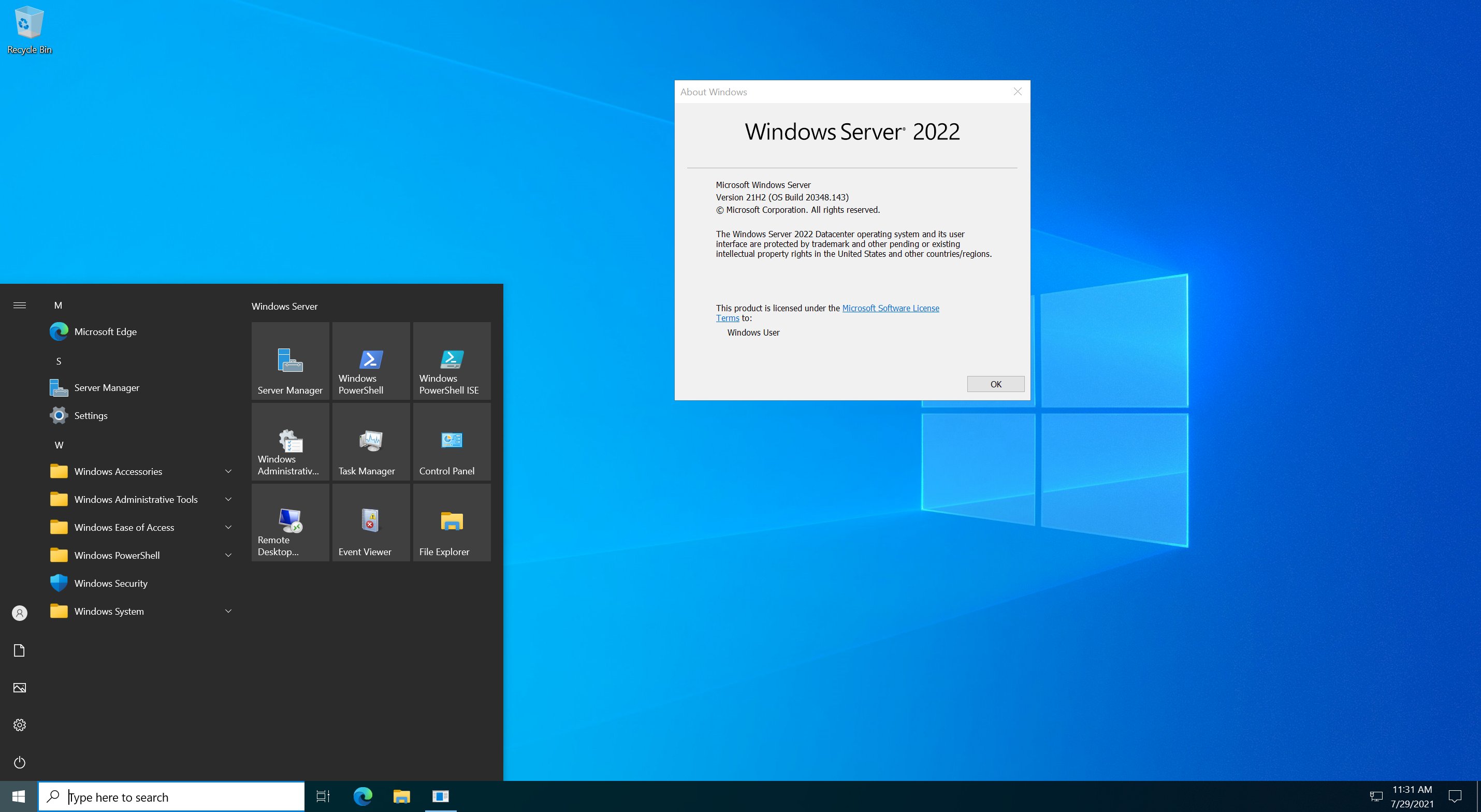Open the Control Panel tile

pos(452,441)
